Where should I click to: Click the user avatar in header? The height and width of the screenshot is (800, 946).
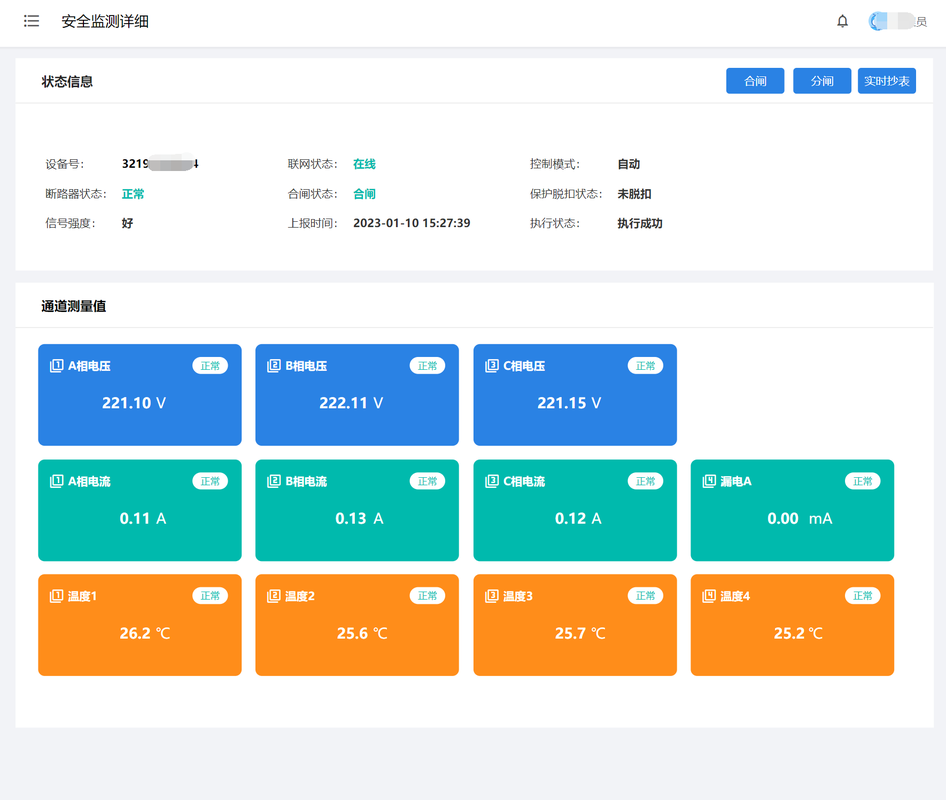879,21
